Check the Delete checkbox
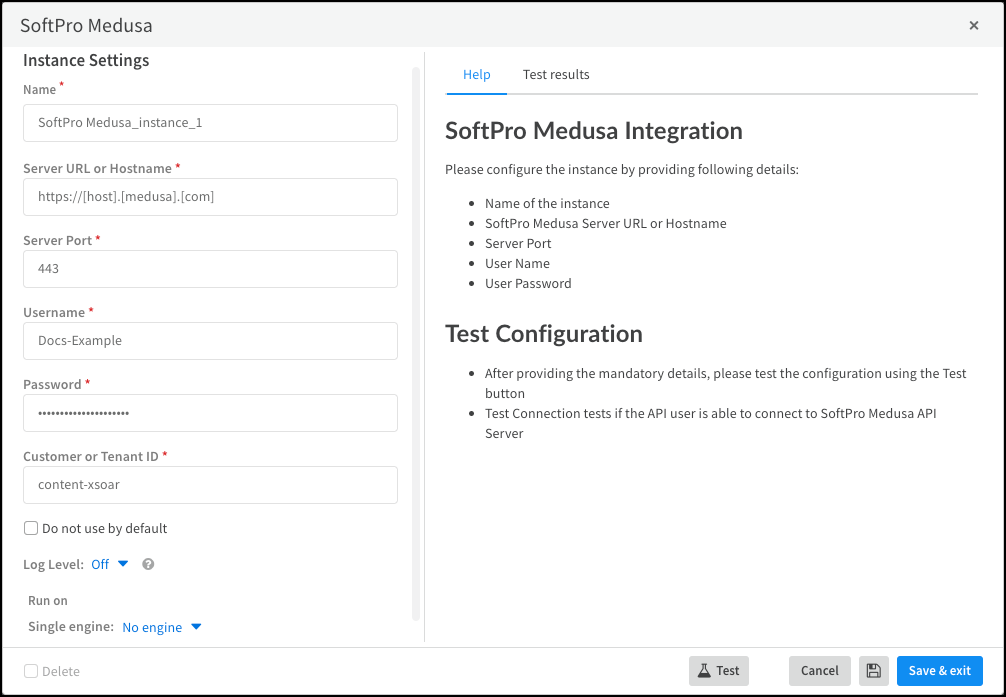The height and width of the screenshot is (697, 1006). [31, 671]
